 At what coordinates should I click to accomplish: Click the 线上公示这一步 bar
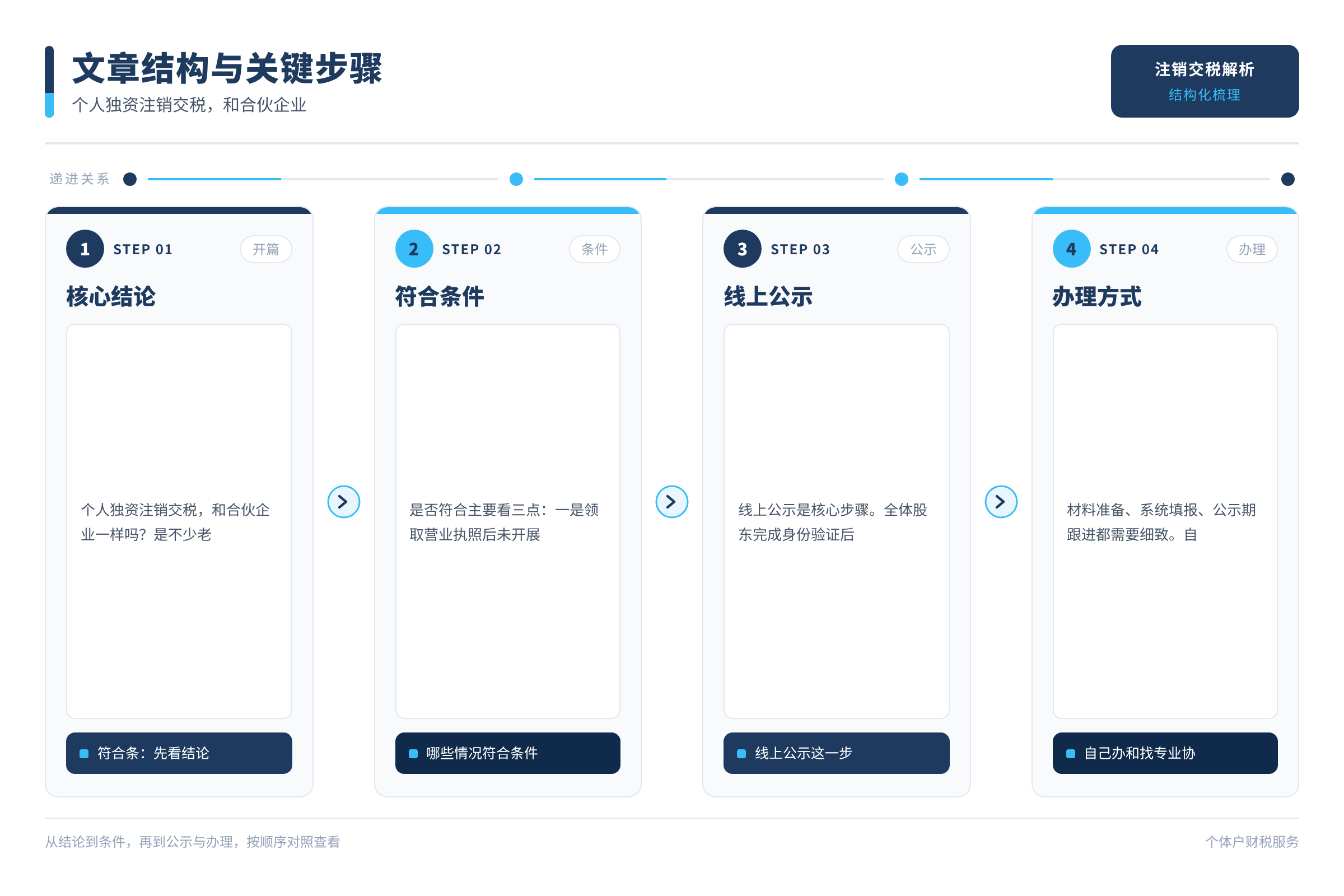pyautogui.click(x=836, y=753)
